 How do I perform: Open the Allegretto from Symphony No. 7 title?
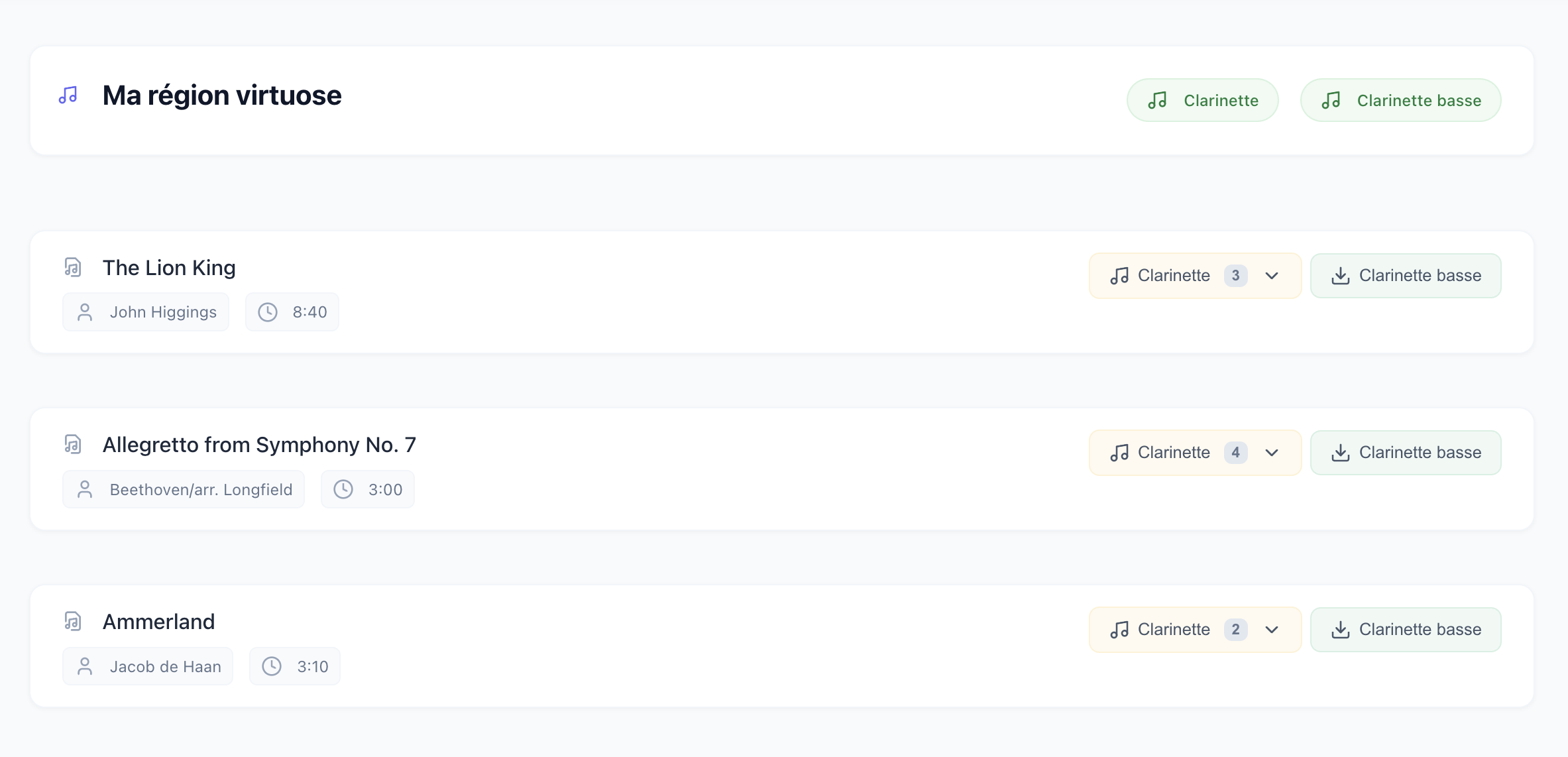[259, 445]
